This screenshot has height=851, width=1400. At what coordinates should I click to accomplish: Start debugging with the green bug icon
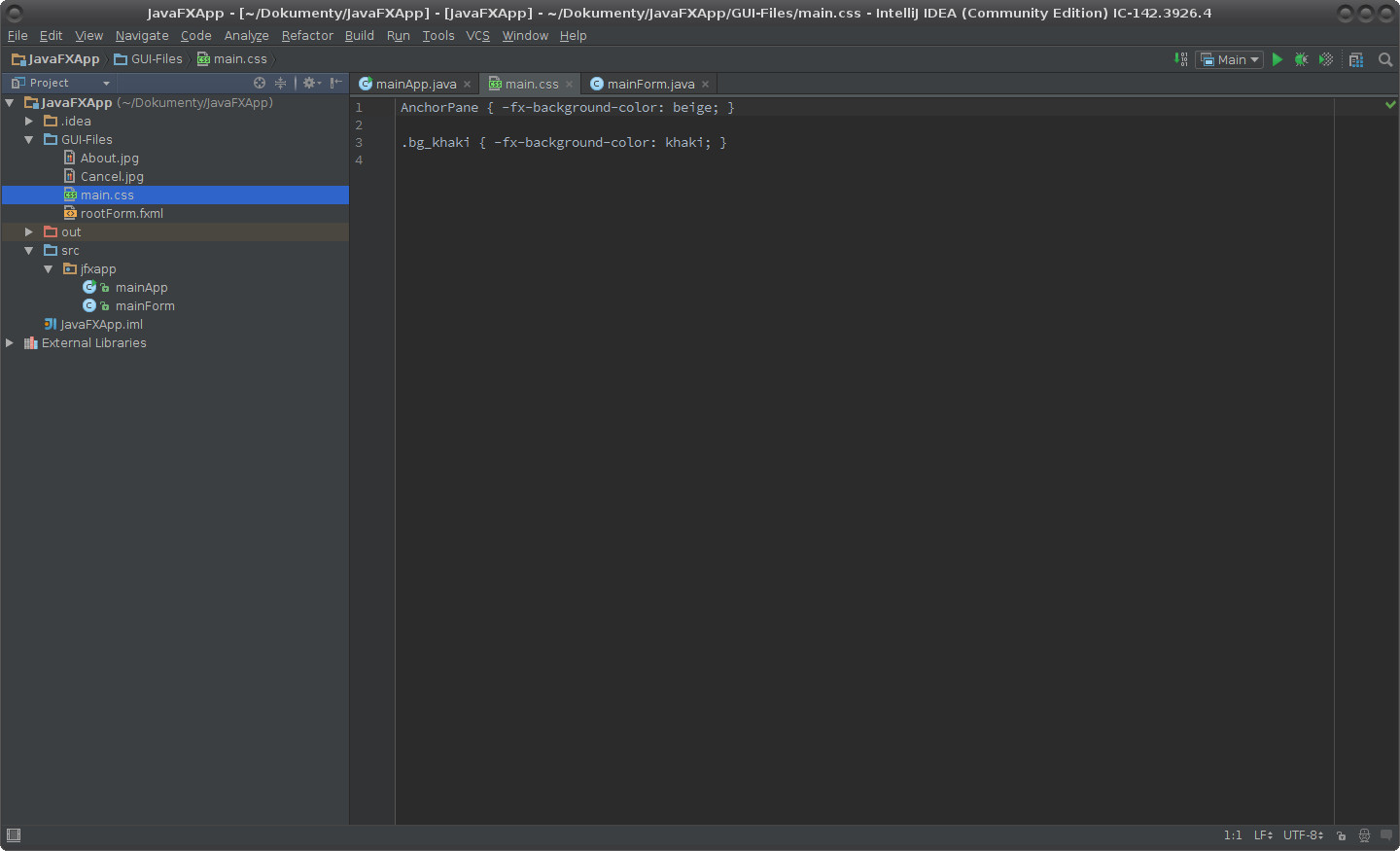click(1301, 59)
